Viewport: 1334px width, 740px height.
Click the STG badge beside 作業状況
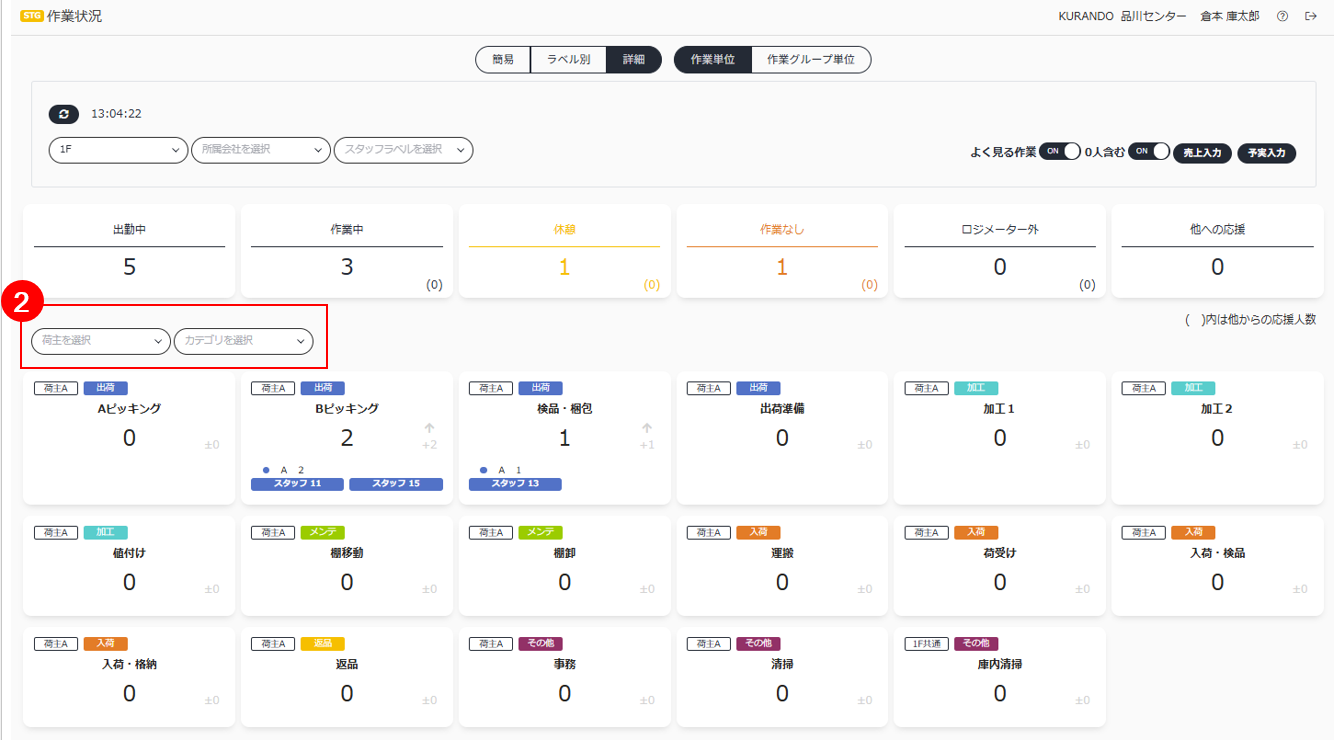pos(31,16)
